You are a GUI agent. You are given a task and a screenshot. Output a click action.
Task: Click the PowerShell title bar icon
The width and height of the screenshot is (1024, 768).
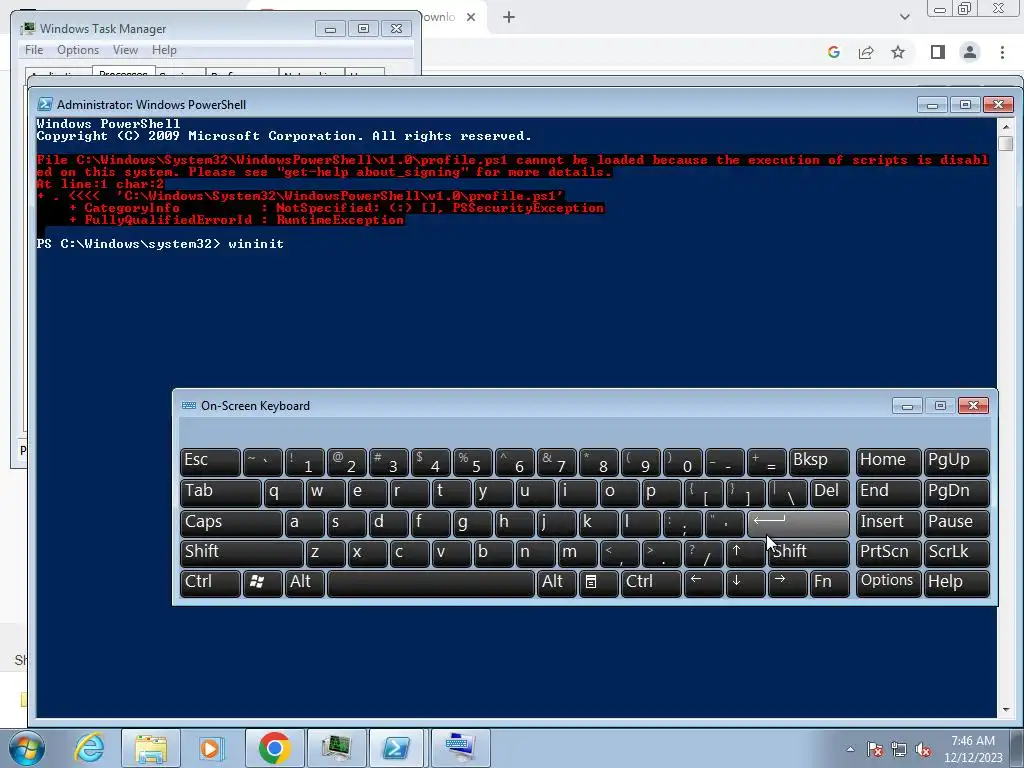pos(45,104)
